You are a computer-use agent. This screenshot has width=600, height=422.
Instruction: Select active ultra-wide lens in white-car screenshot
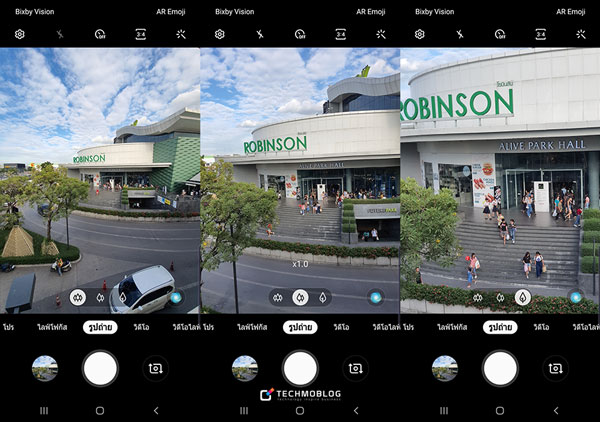(78, 297)
